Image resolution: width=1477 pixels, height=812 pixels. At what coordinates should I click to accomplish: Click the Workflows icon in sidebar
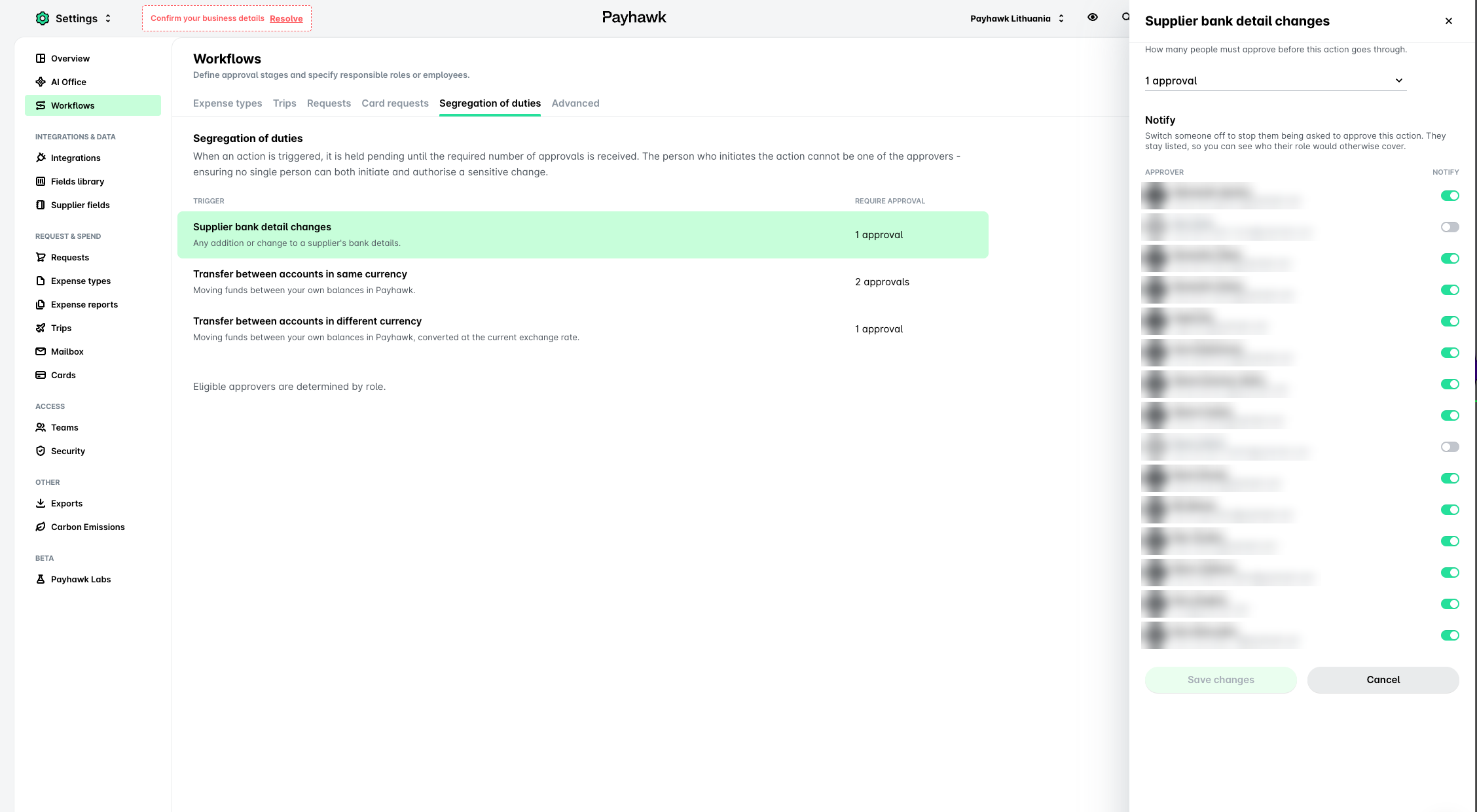click(x=41, y=105)
